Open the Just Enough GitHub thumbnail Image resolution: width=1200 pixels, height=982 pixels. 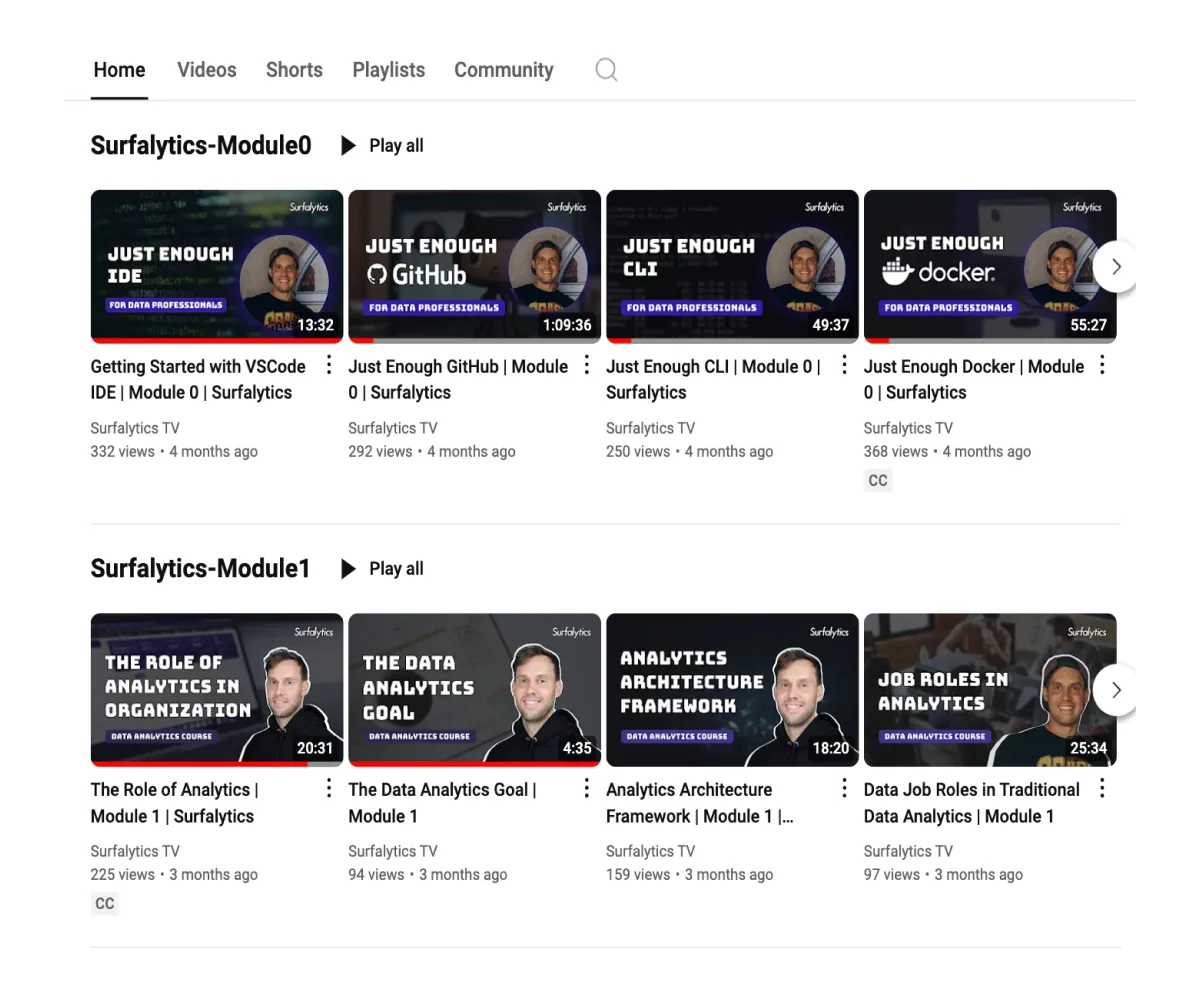[474, 266]
